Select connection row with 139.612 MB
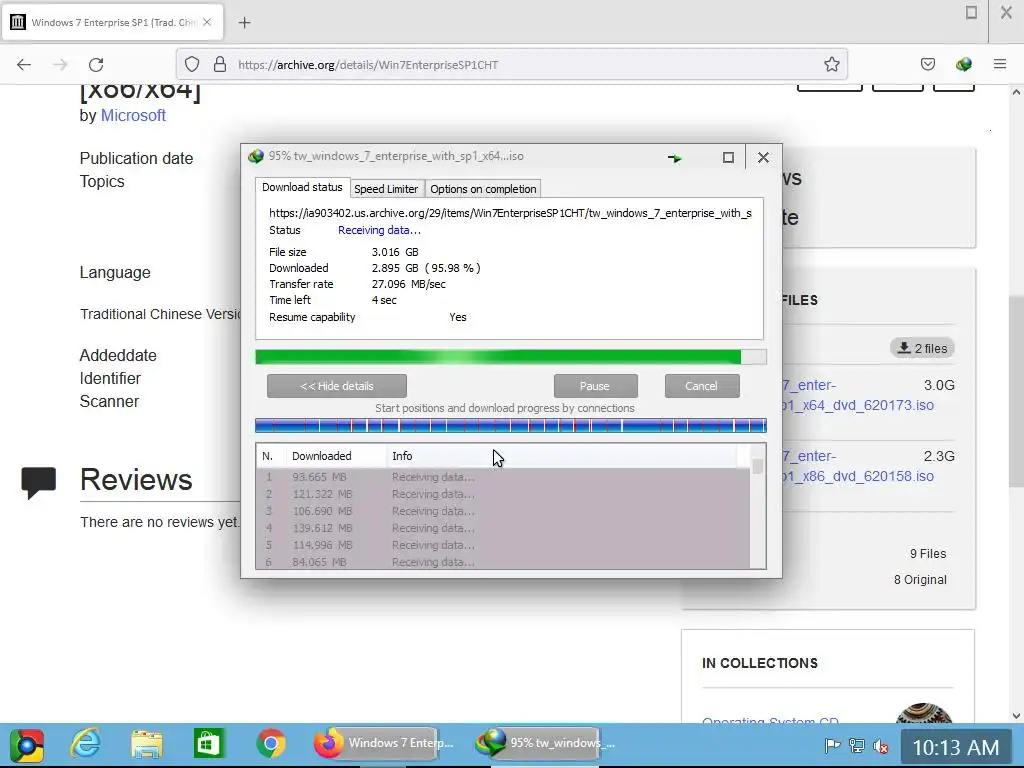The height and width of the screenshot is (768, 1024). [x=503, y=528]
